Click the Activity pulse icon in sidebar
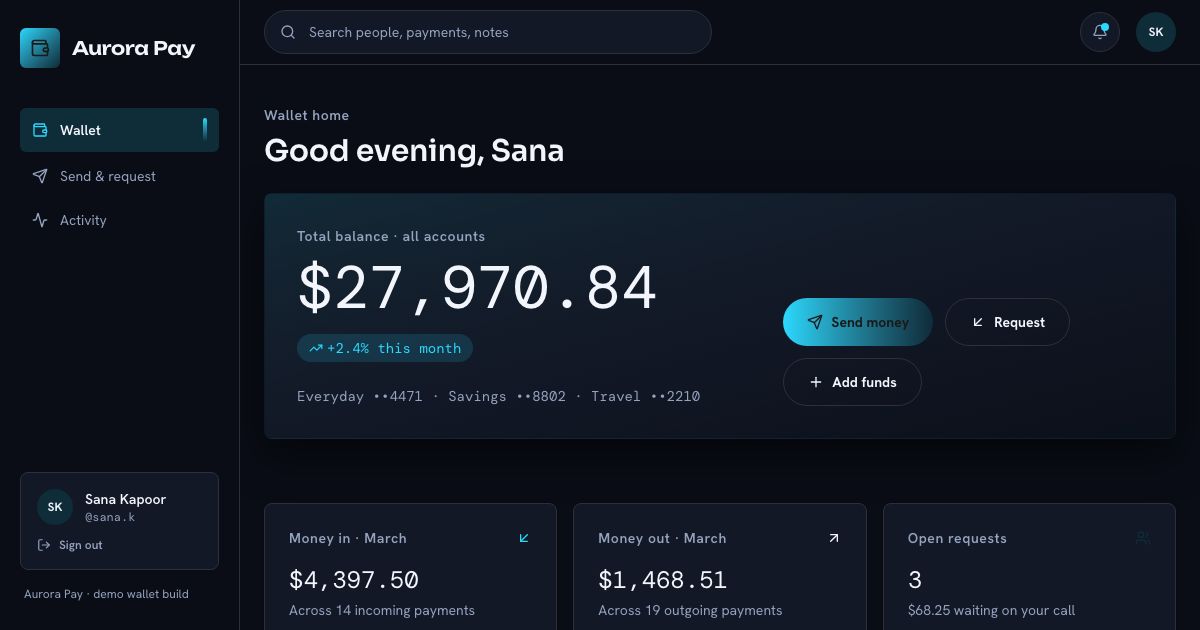This screenshot has height=630, width=1200. 40,220
